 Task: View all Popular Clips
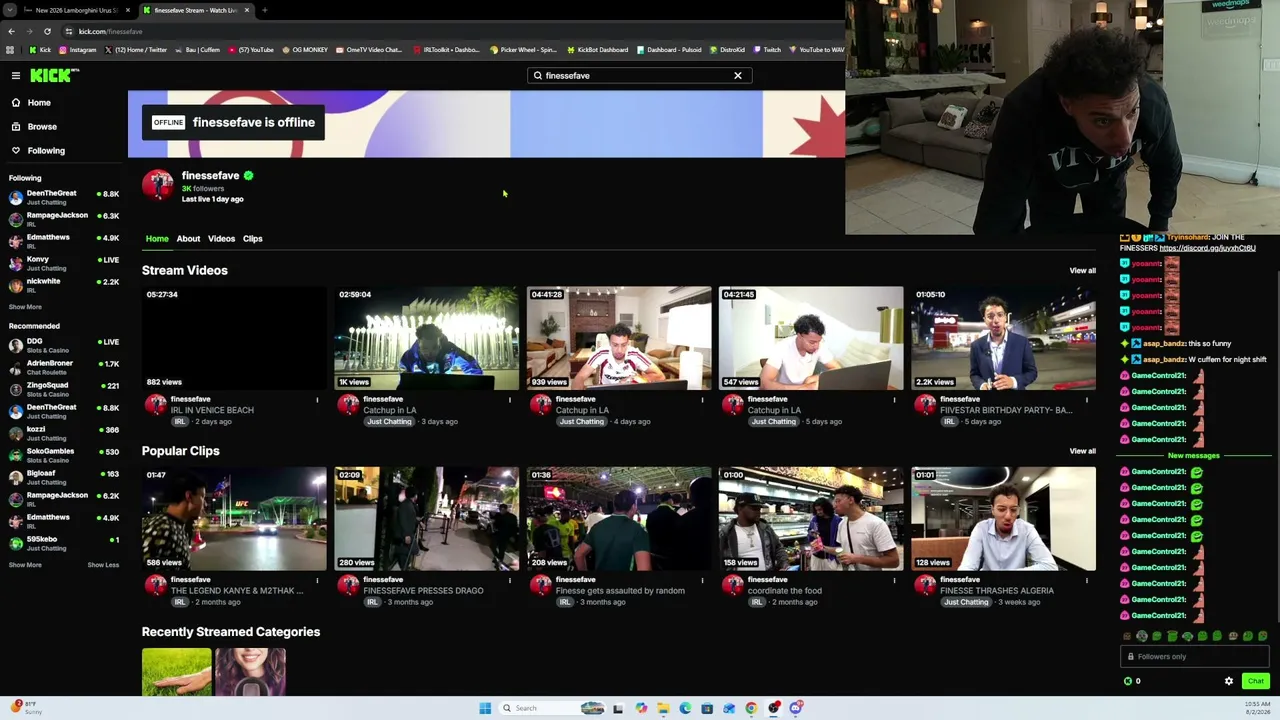[1082, 451]
